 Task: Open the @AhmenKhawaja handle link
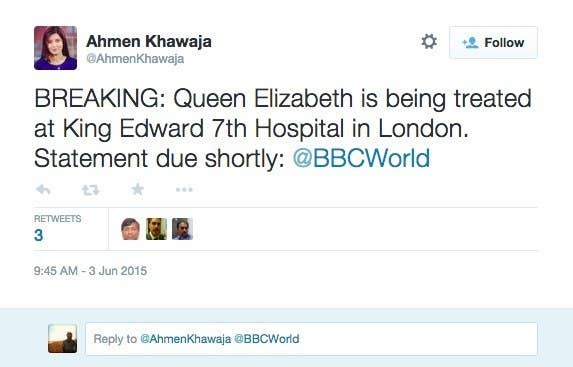pos(135,58)
